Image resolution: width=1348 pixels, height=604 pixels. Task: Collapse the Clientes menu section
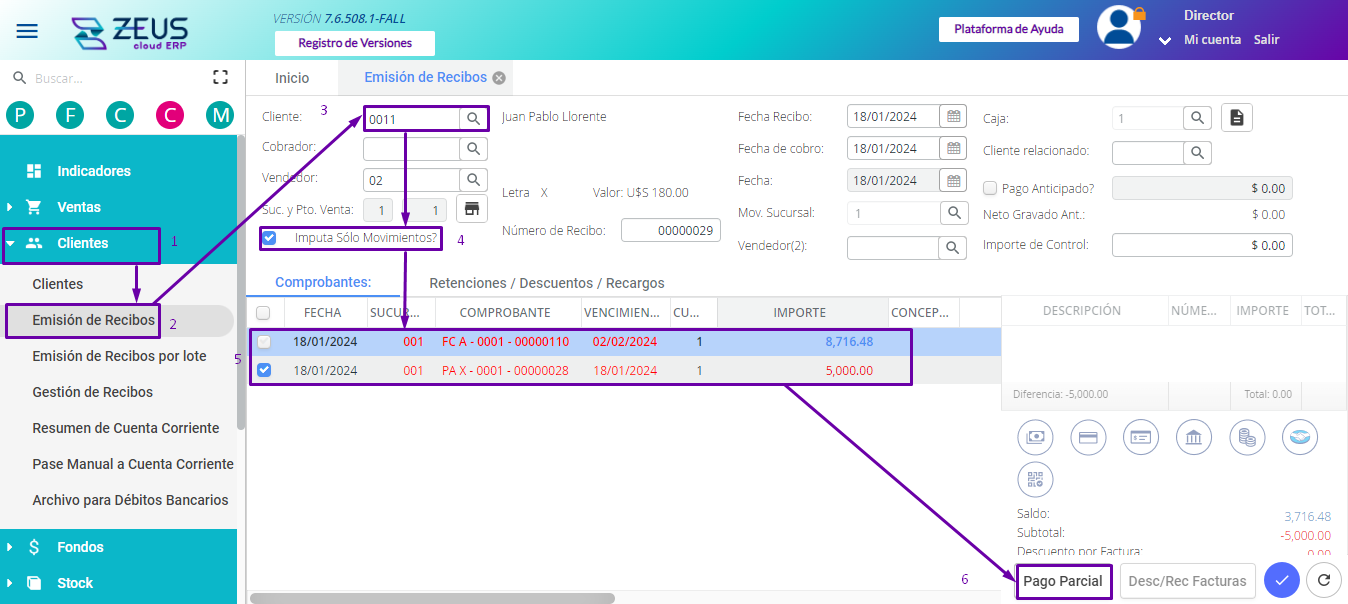click(x=10, y=243)
